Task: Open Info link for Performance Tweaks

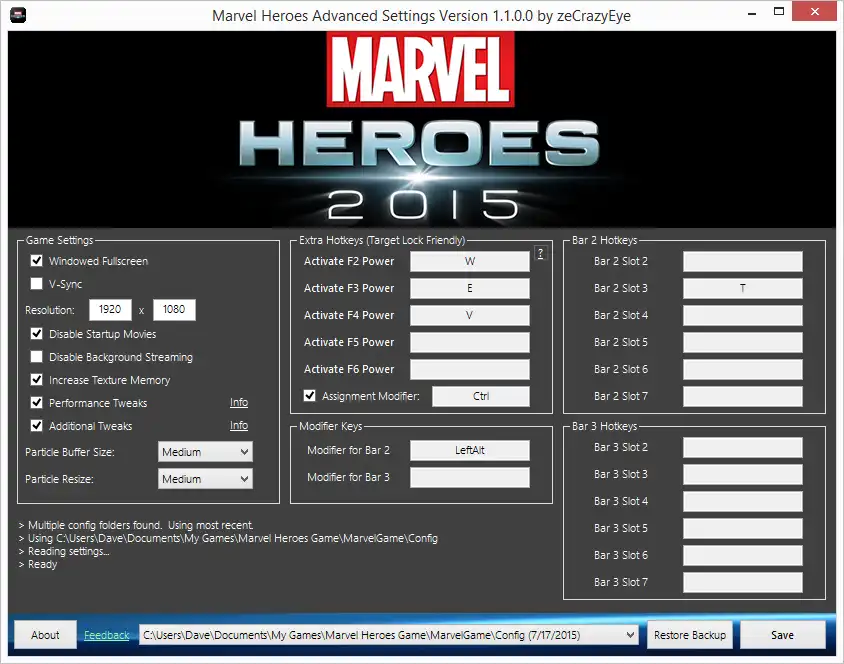Action: coord(239,402)
